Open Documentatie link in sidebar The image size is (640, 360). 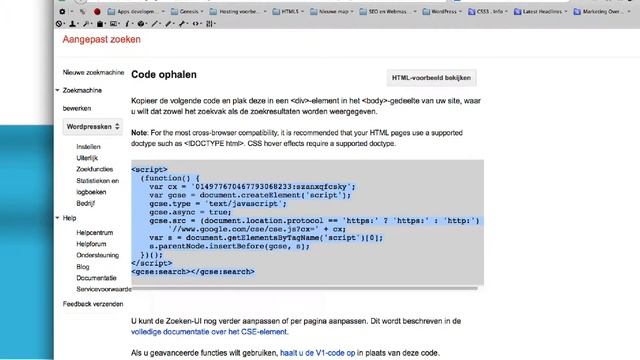pos(96,278)
